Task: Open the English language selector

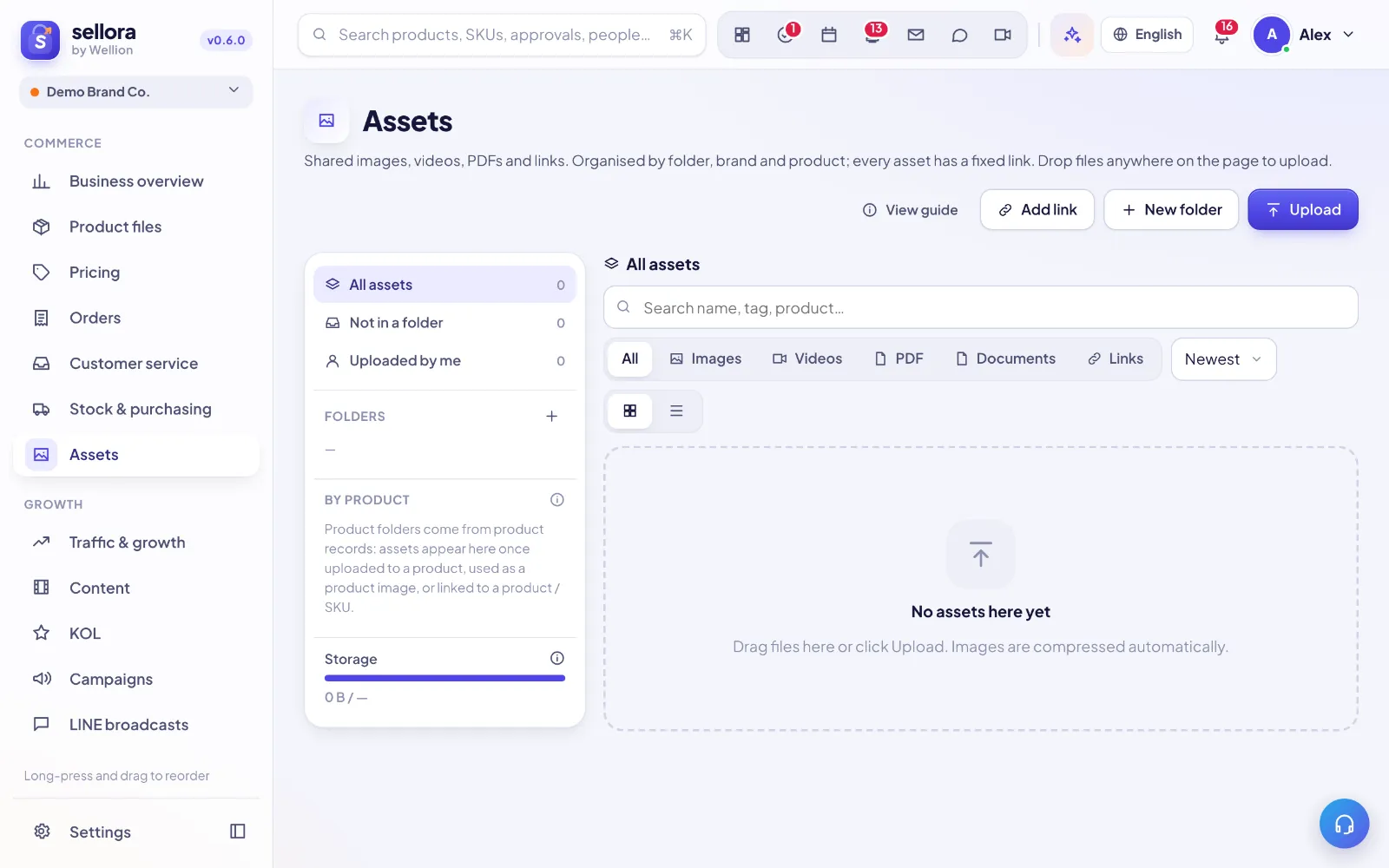Action: pyautogui.click(x=1148, y=35)
